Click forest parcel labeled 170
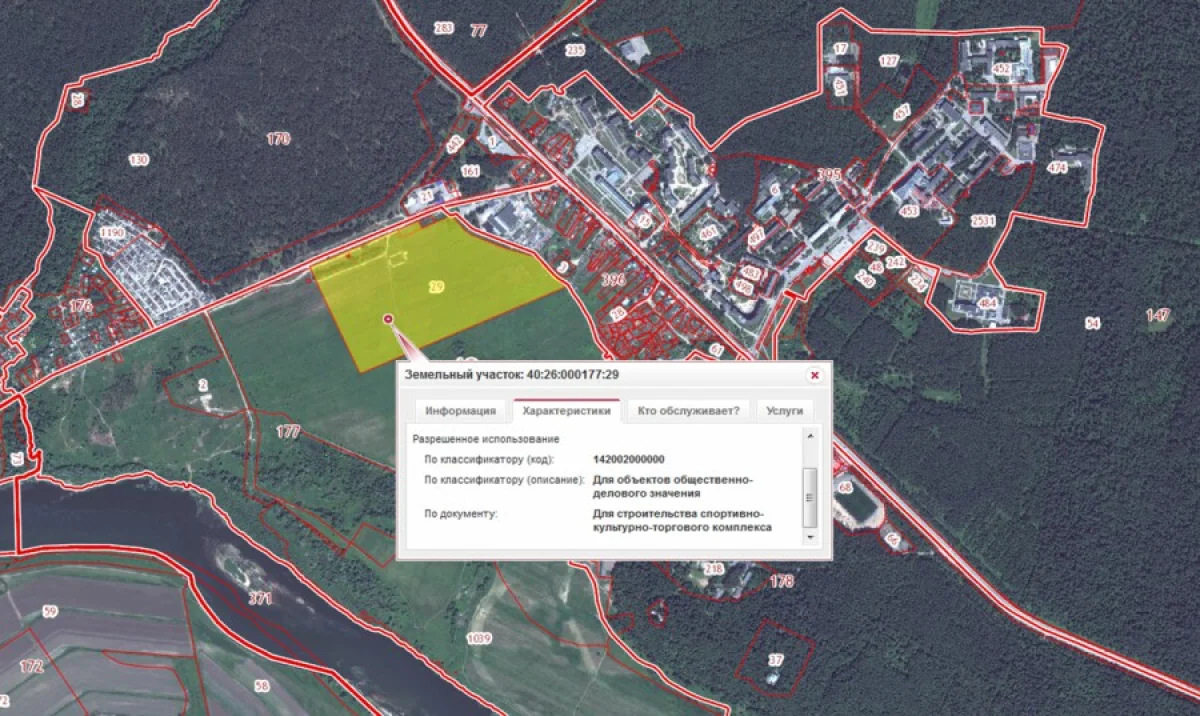 [x=278, y=139]
